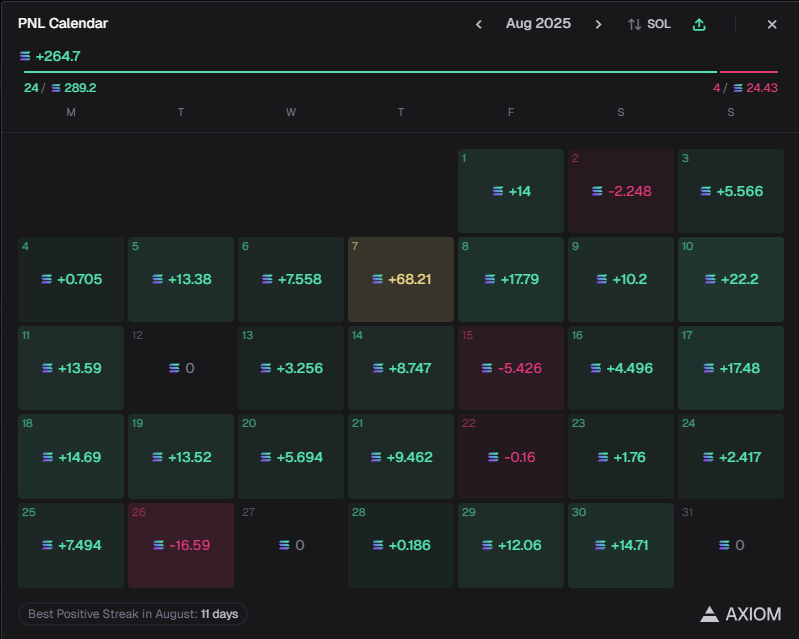Go to previous month arrow
Screen dimensions: 799x639
(479, 24)
